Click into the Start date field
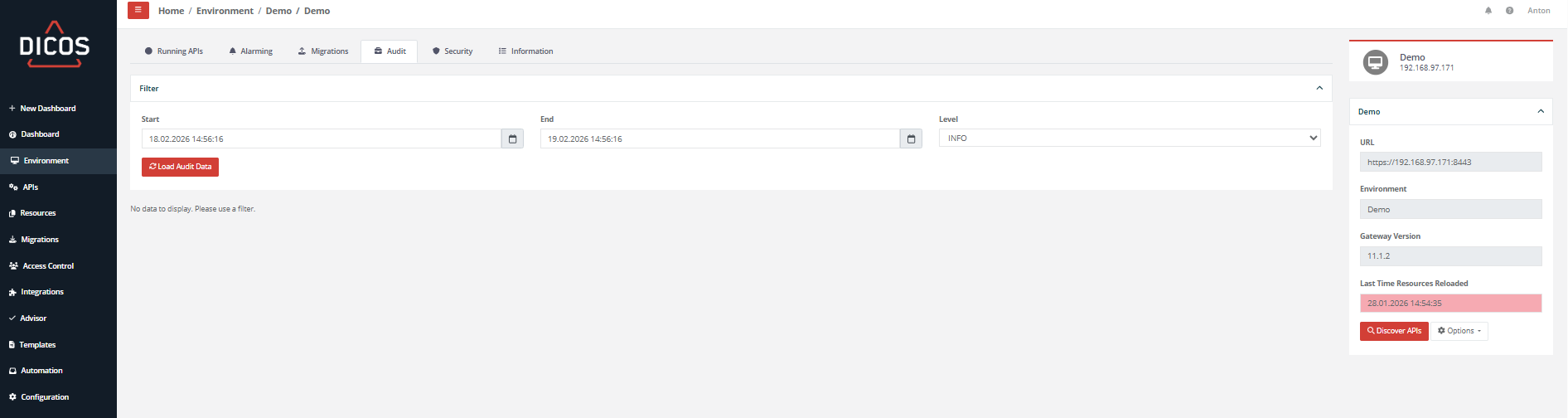Screen dimensions: 1568x418 coord(321,139)
